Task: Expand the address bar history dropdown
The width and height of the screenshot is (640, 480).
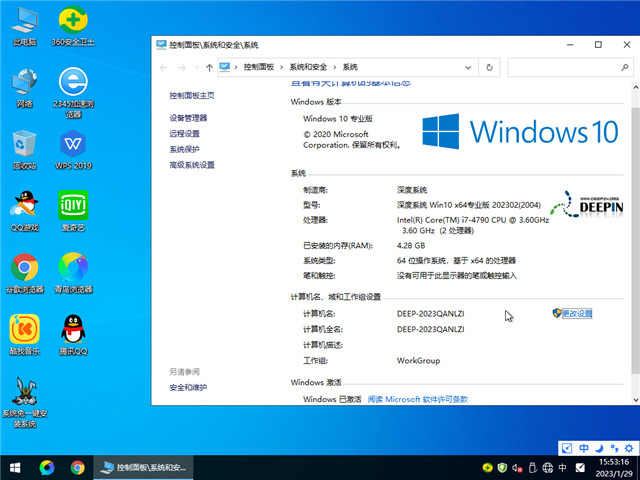Action: pos(468,67)
